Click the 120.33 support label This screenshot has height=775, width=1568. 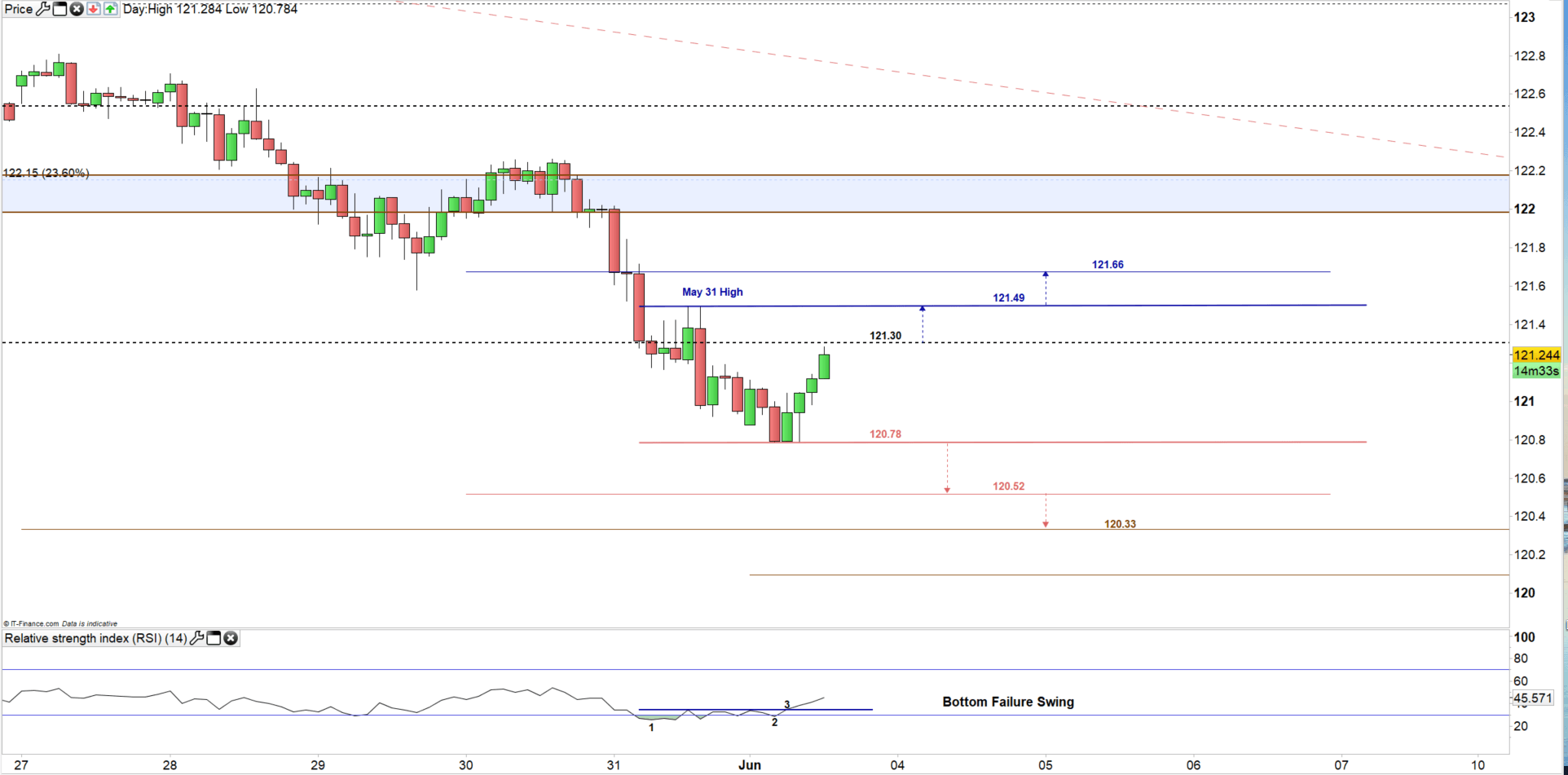pyautogui.click(x=1120, y=524)
